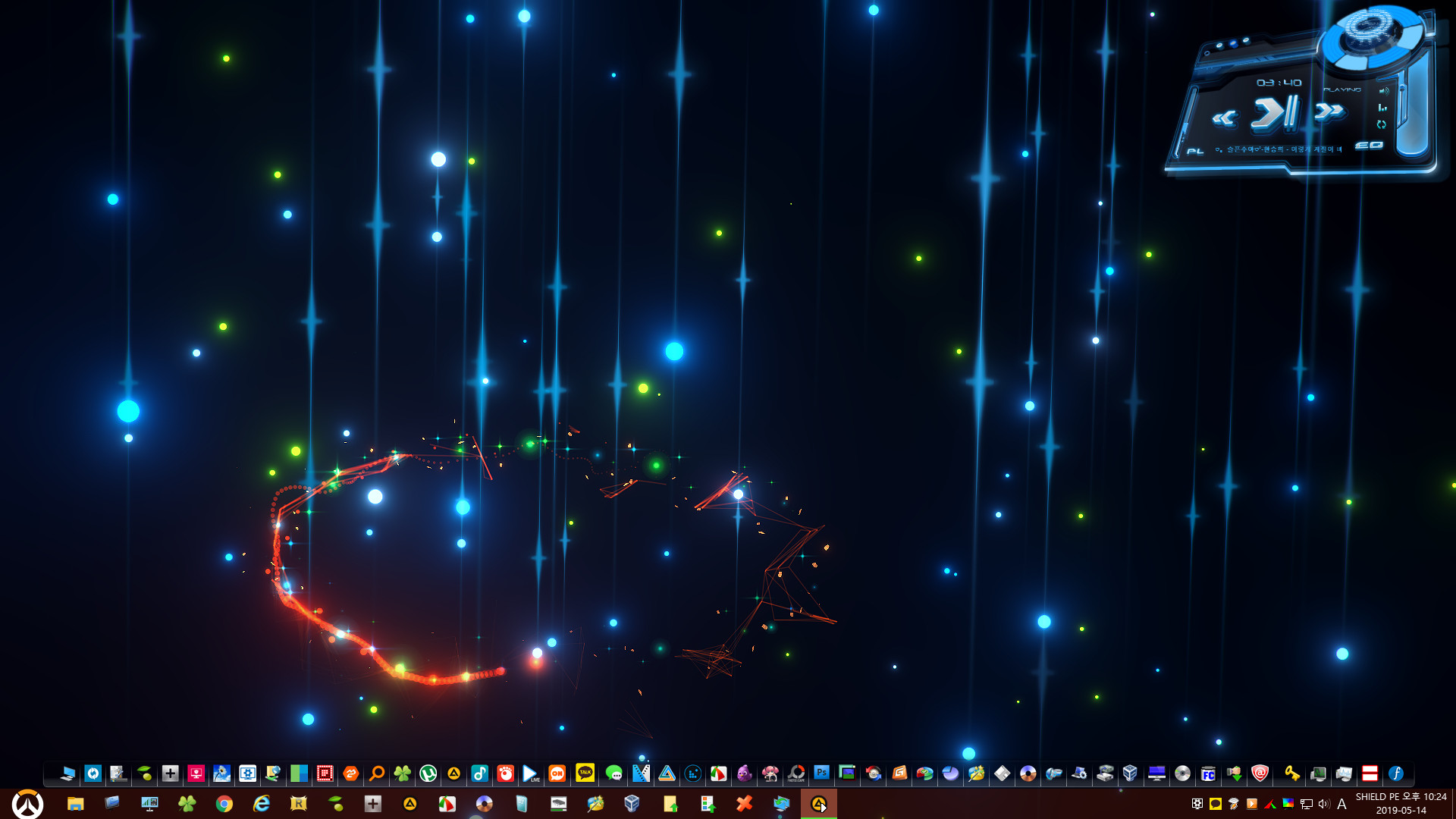Launch uTorrent from the dock
The image size is (1456, 819).
click(428, 773)
